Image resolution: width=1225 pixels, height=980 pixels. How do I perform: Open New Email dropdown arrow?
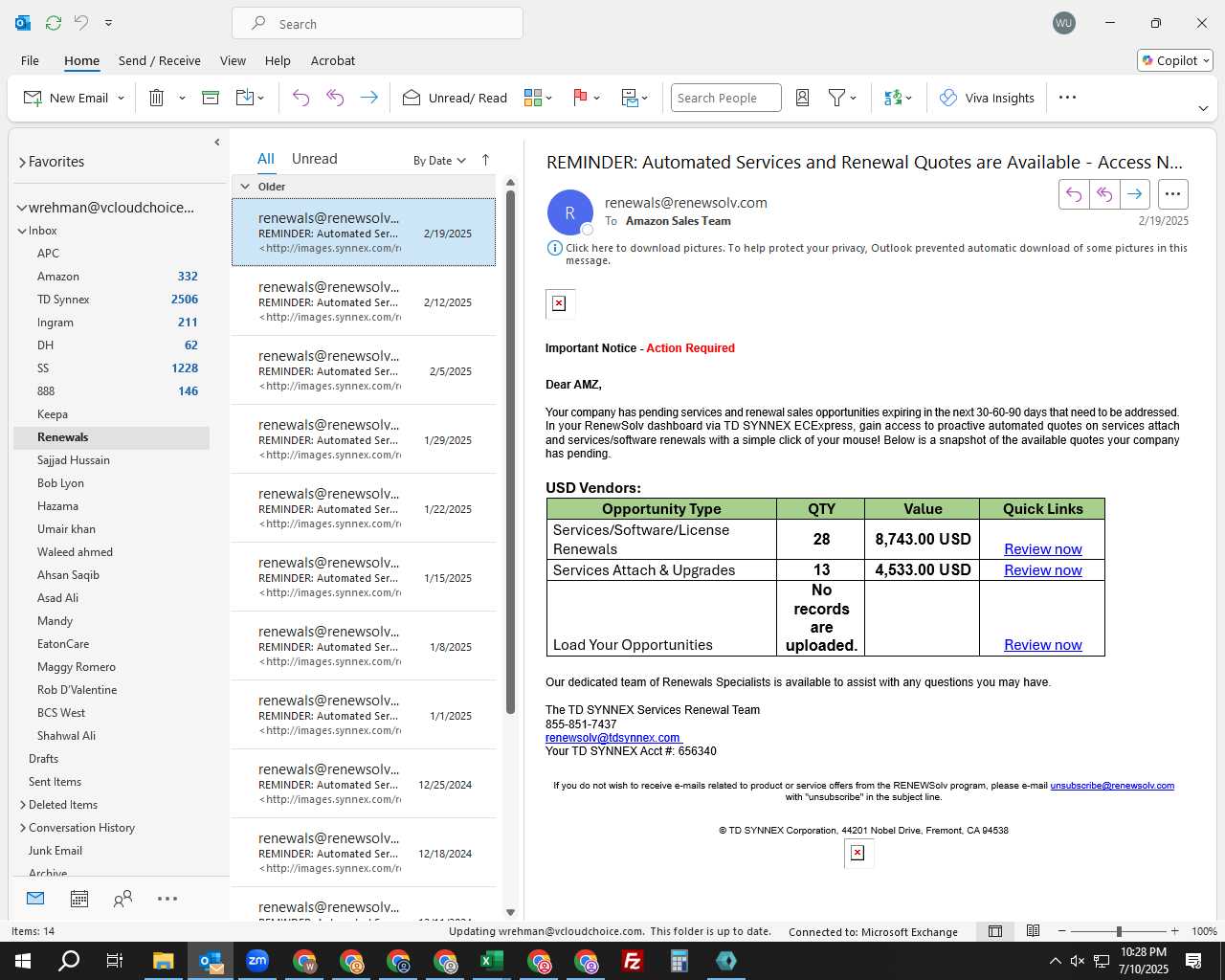[121, 99]
